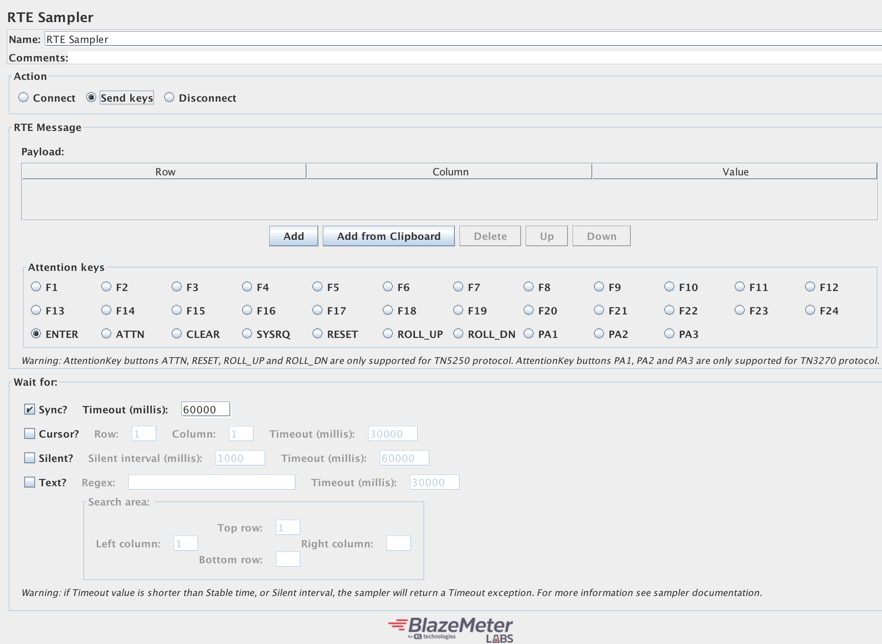This screenshot has height=644, width=882.
Task: Select the Connect action radio button
Action: click(24, 98)
